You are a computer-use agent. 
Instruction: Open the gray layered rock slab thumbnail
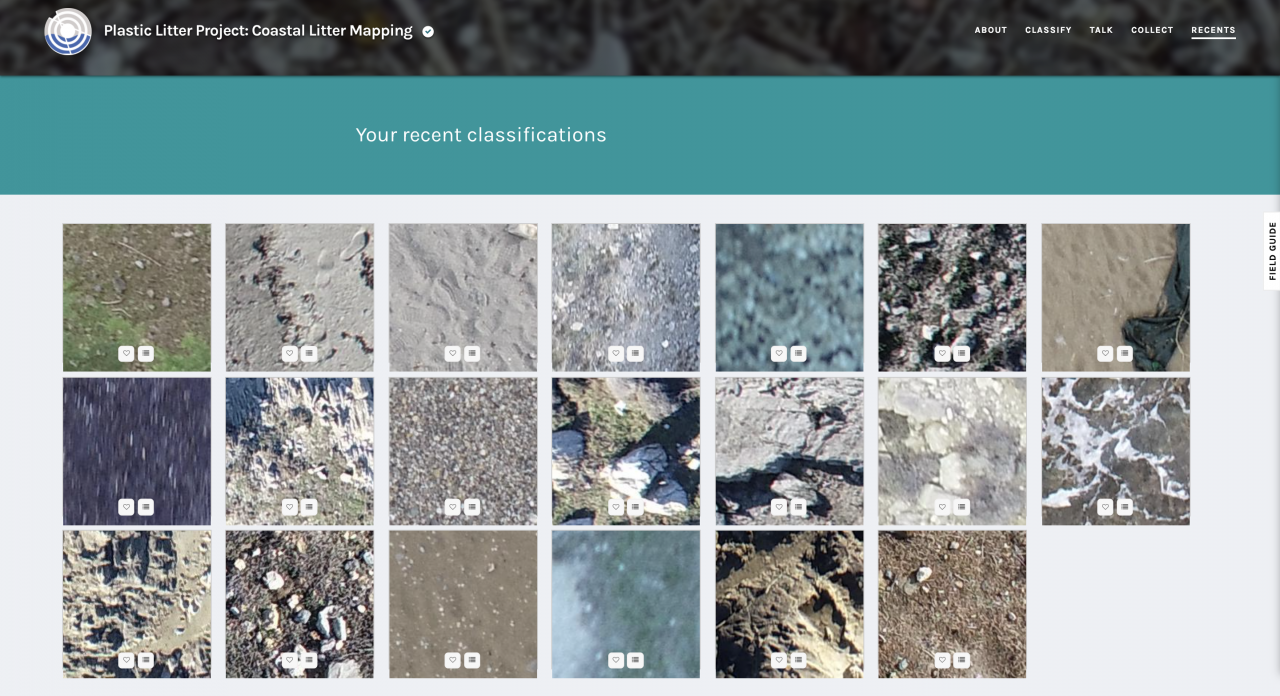(x=790, y=451)
